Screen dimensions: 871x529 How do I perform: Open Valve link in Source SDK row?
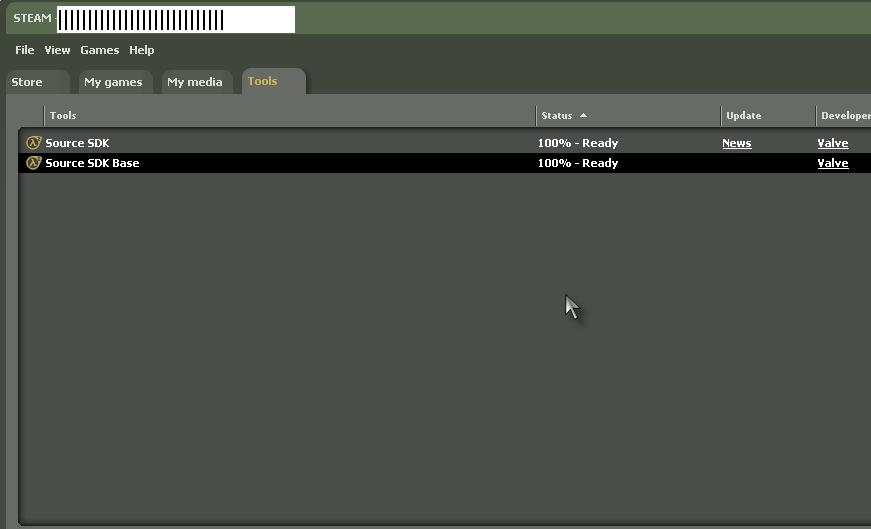(x=833, y=143)
